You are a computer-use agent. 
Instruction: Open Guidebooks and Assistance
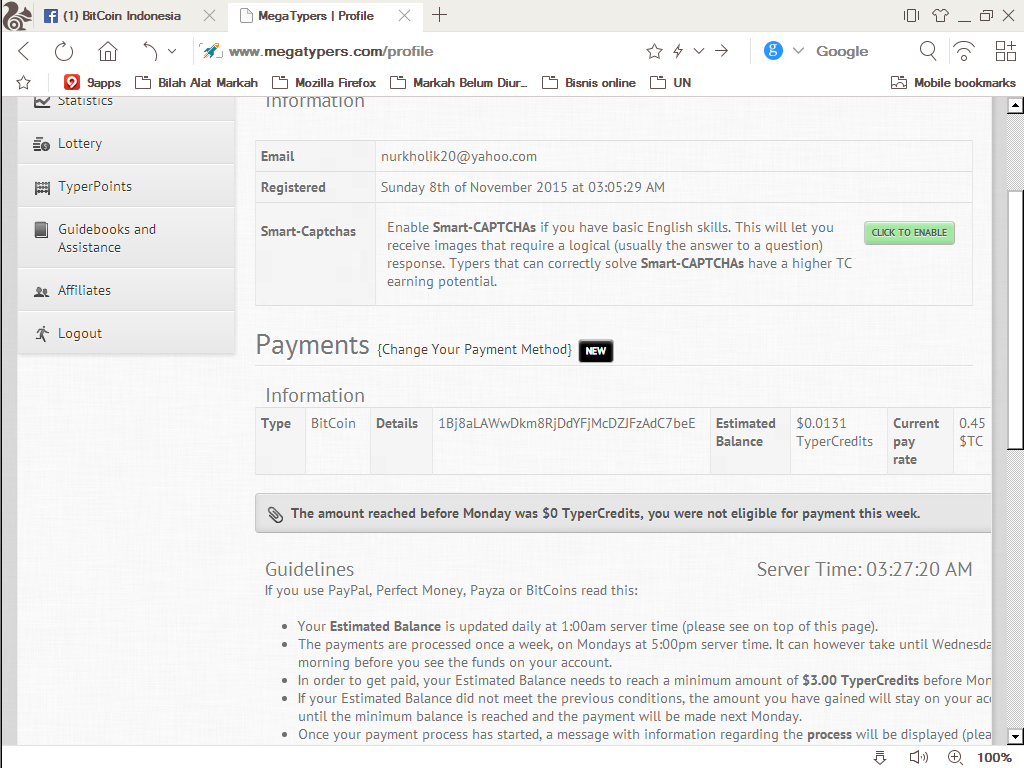click(125, 238)
